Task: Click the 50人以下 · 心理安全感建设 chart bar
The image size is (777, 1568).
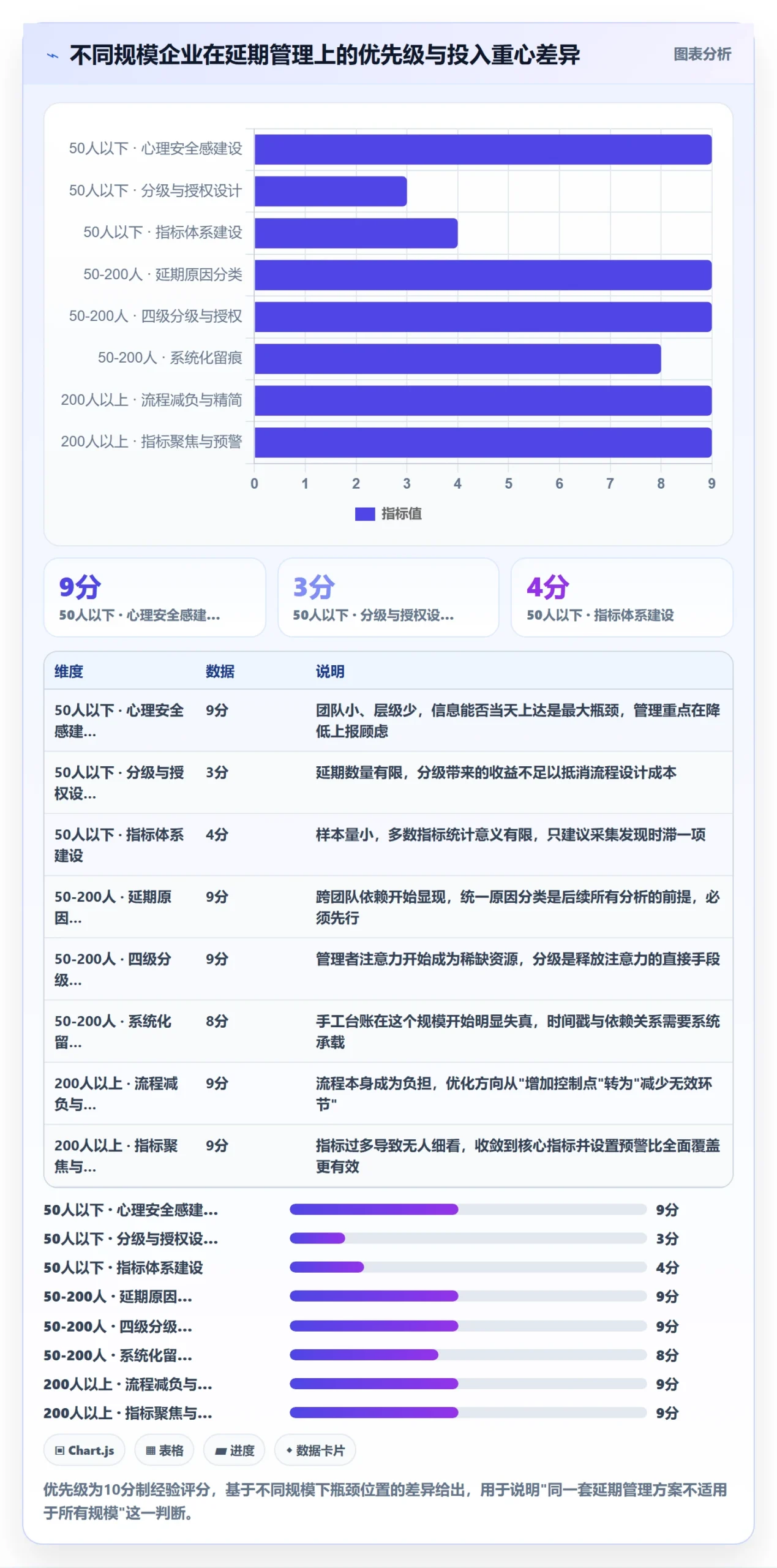Action: [483, 149]
